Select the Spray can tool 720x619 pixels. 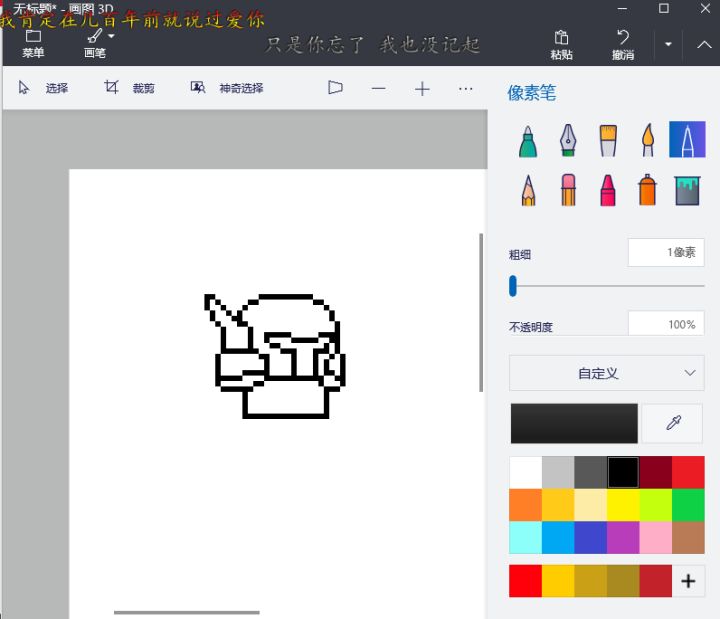click(x=647, y=190)
